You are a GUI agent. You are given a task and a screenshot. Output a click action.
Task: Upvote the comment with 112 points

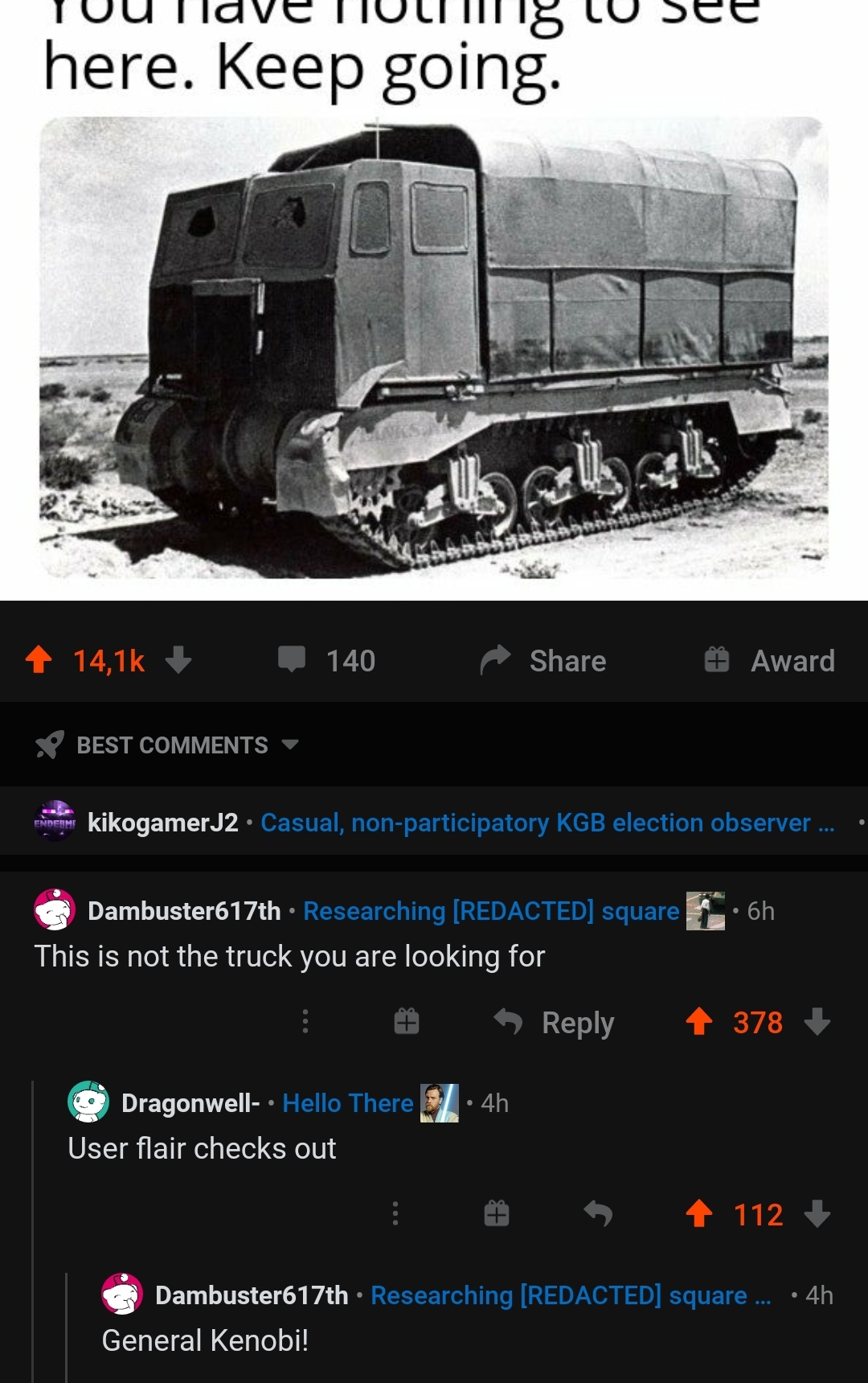(x=699, y=1213)
